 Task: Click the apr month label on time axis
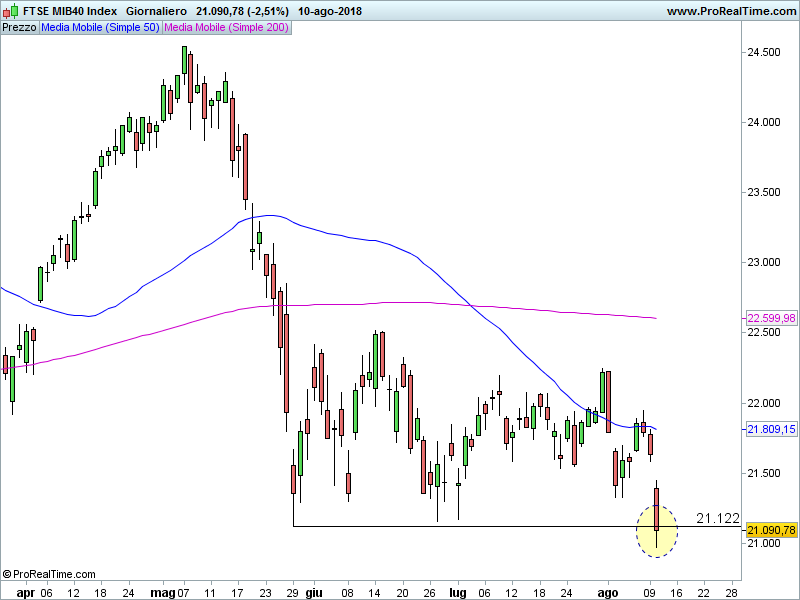26,593
